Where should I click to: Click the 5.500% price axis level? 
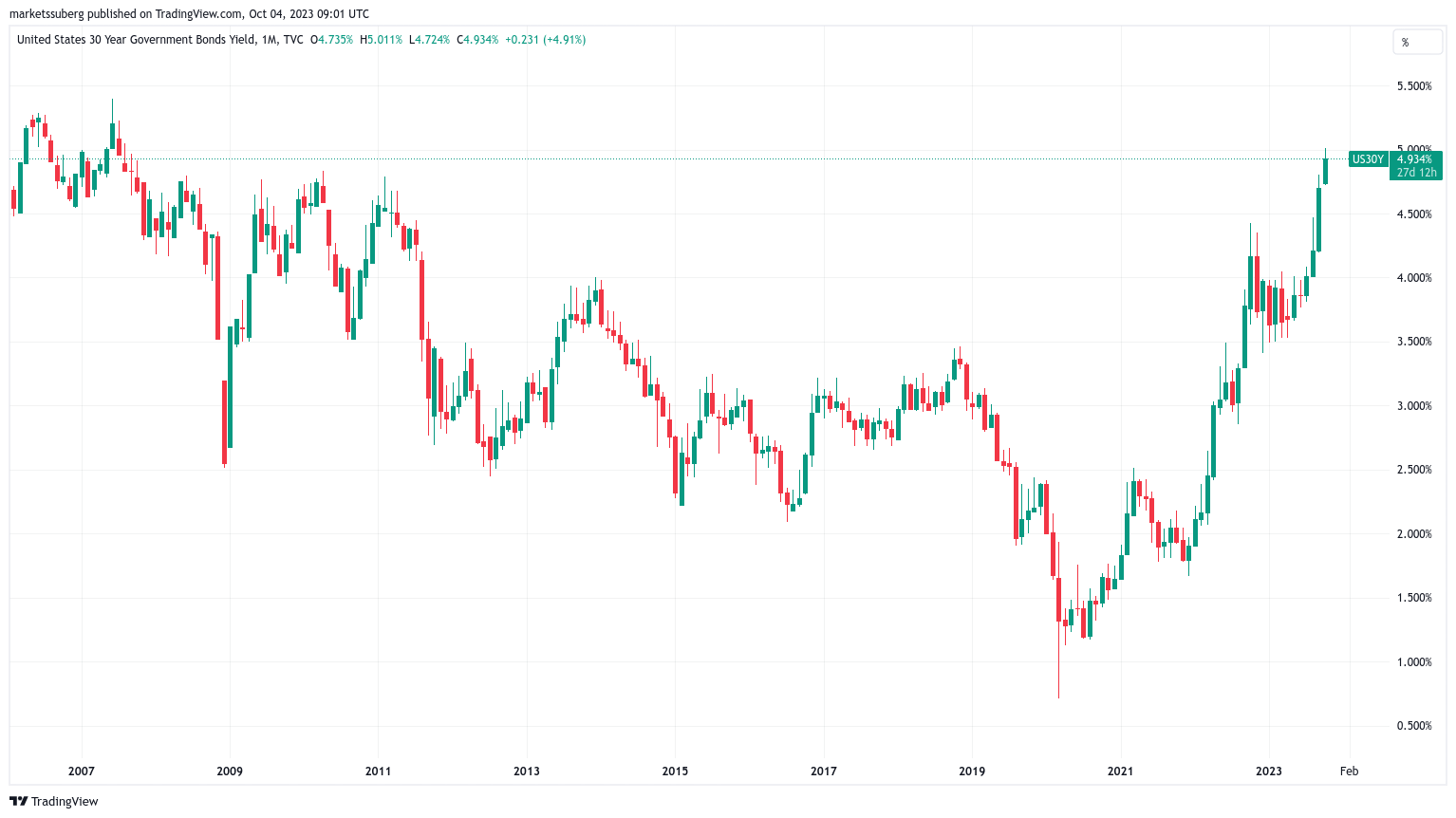[1414, 86]
